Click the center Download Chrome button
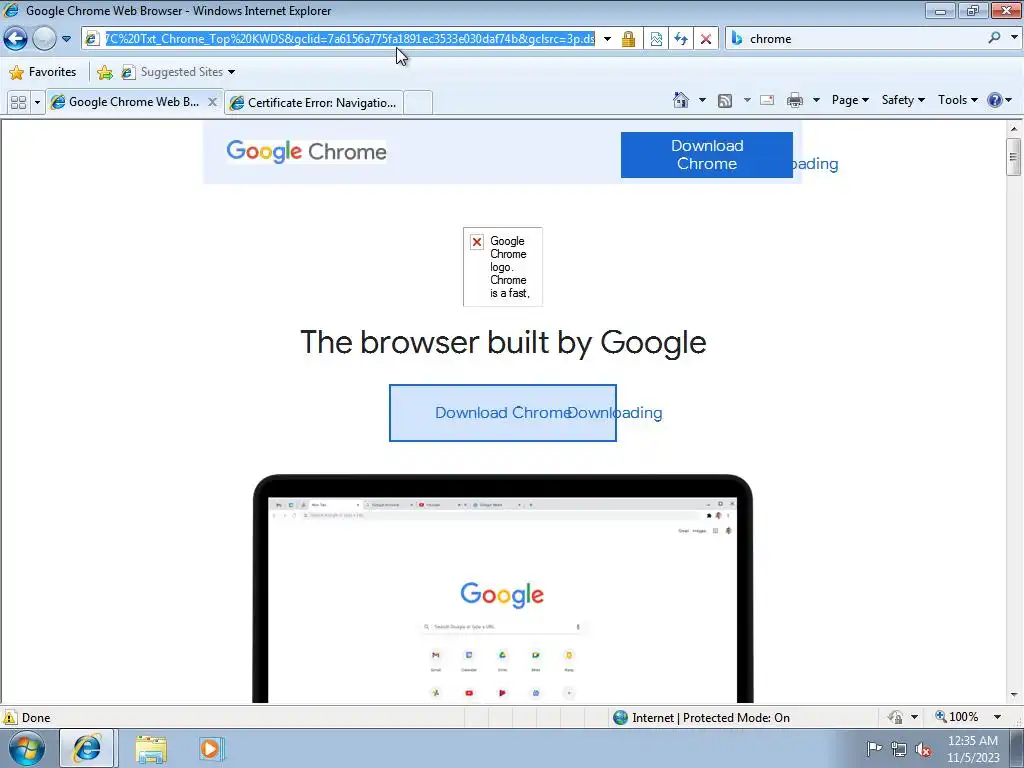Screen dimensions: 1024x768 pos(502,413)
